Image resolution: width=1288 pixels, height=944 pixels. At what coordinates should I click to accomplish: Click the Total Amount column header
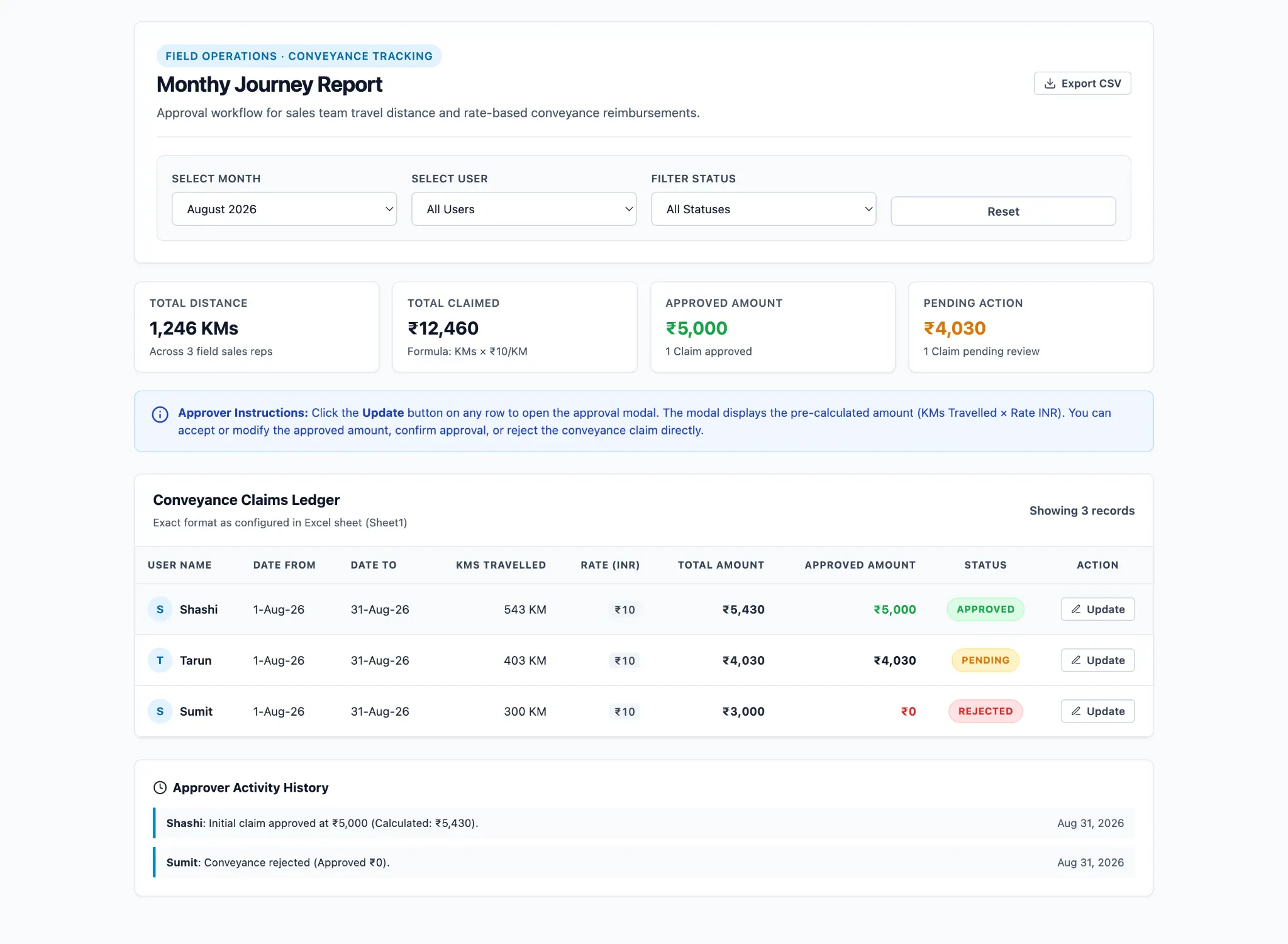(x=721, y=565)
